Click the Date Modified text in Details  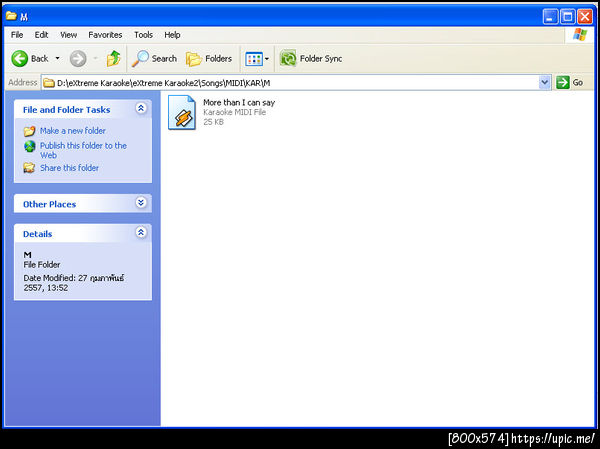pos(74,283)
